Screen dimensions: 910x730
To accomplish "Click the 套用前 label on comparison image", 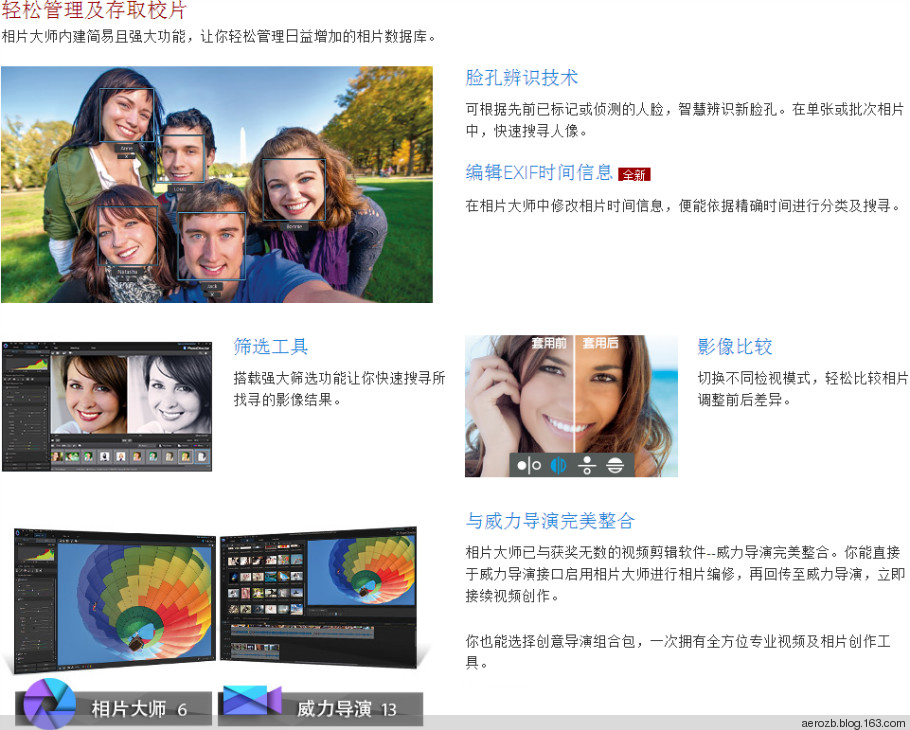I will pos(549,343).
